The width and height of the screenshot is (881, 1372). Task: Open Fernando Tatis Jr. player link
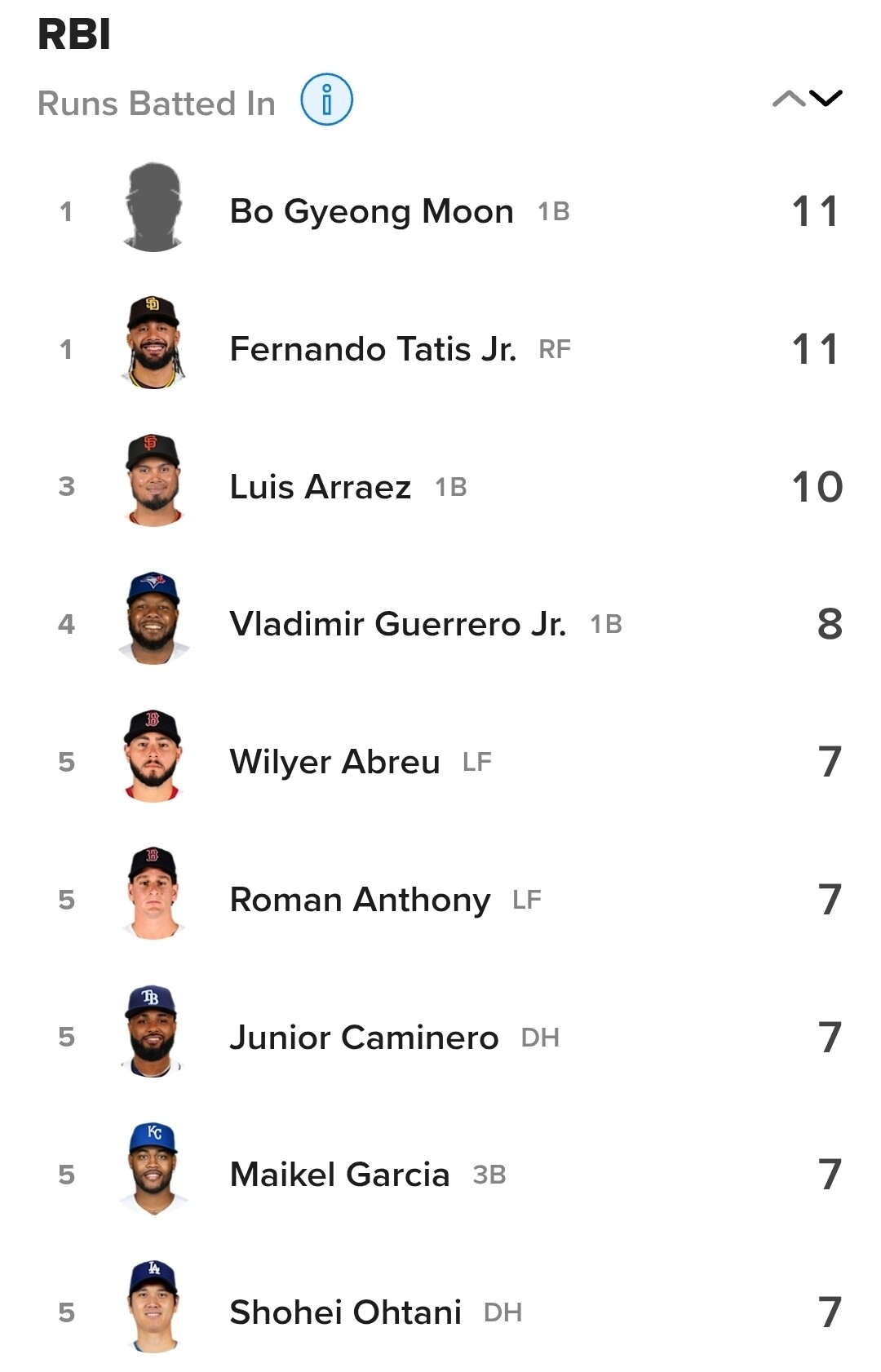(x=373, y=349)
